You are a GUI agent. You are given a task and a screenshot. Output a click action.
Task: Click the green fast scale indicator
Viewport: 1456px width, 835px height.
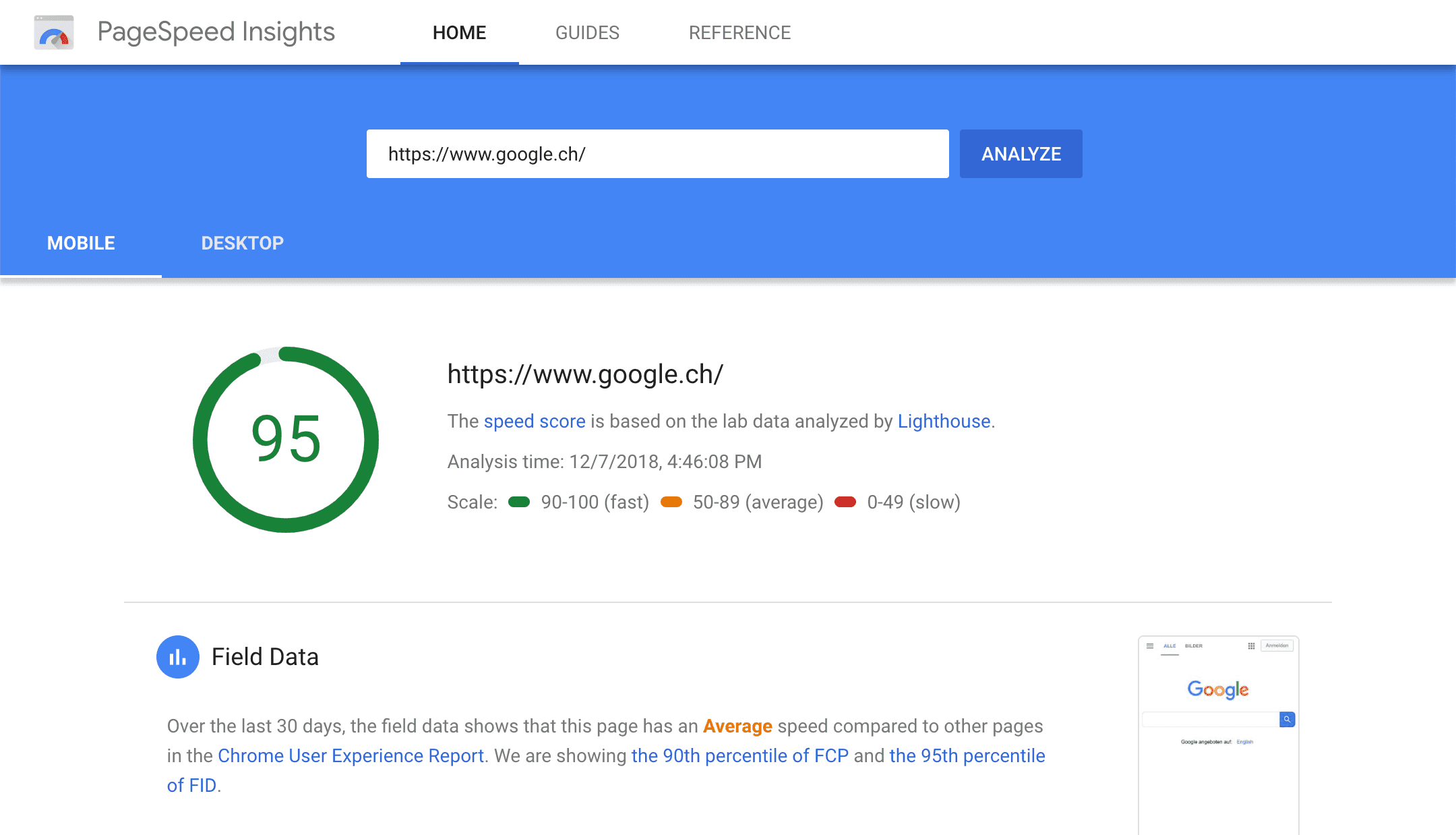tap(519, 502)
